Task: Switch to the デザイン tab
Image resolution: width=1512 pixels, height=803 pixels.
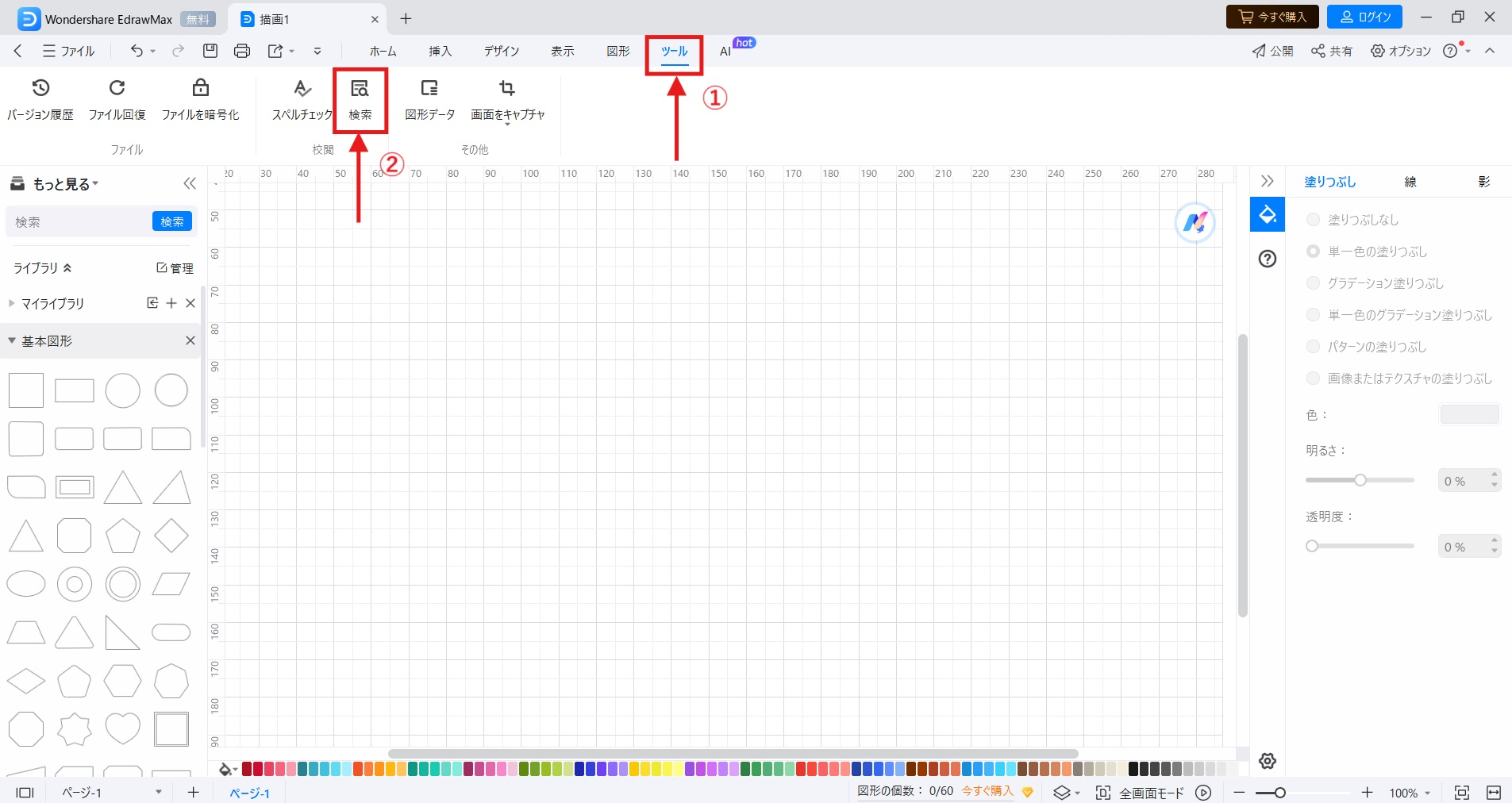Action: [502, 51]
